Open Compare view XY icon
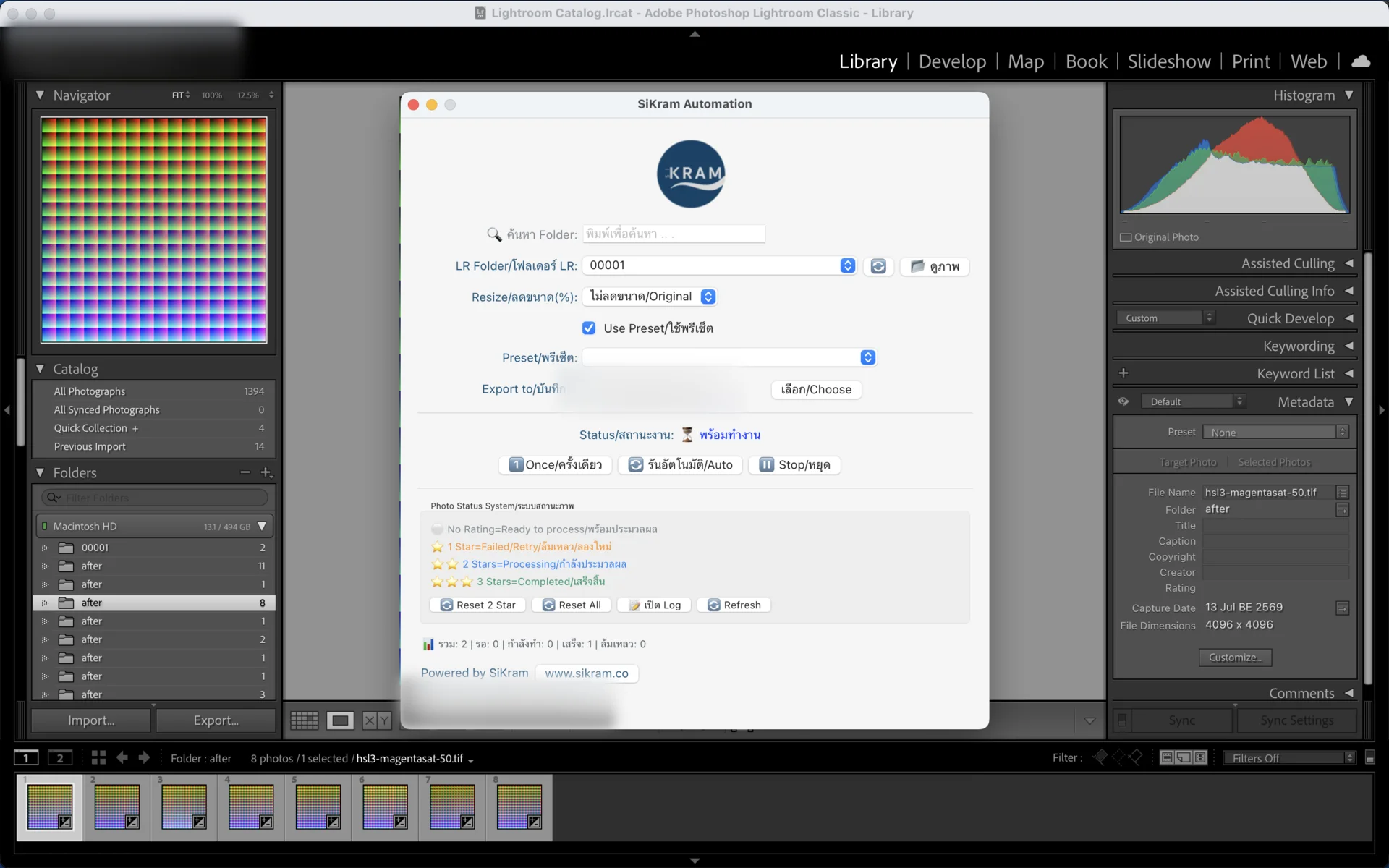Viewport: 1389px width, 868px height. pyautogui.click(x=377, y=720)
